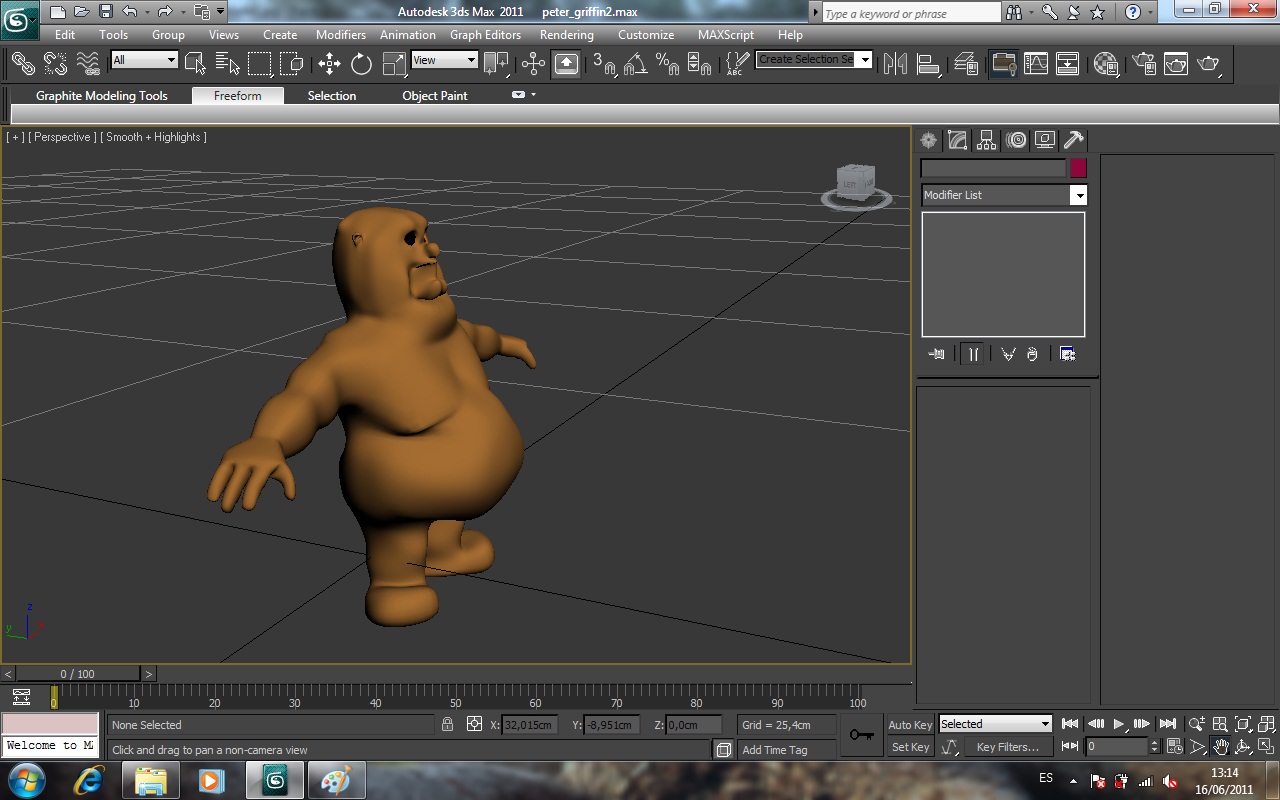Viewport: 1280px width, 800px height.
Task: Open the ribbon minimize options dropdown
Action: 533,95
